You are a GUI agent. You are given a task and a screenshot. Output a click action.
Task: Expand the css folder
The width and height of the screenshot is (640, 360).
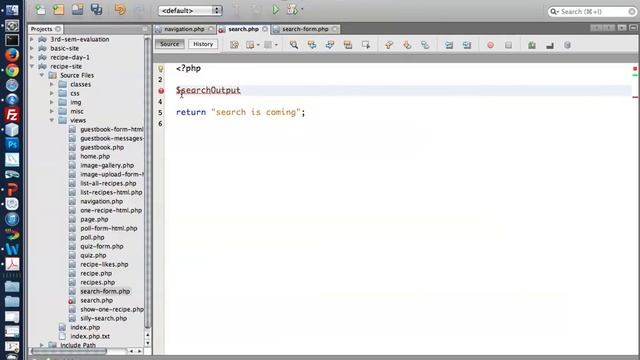[x=52, y=93]
